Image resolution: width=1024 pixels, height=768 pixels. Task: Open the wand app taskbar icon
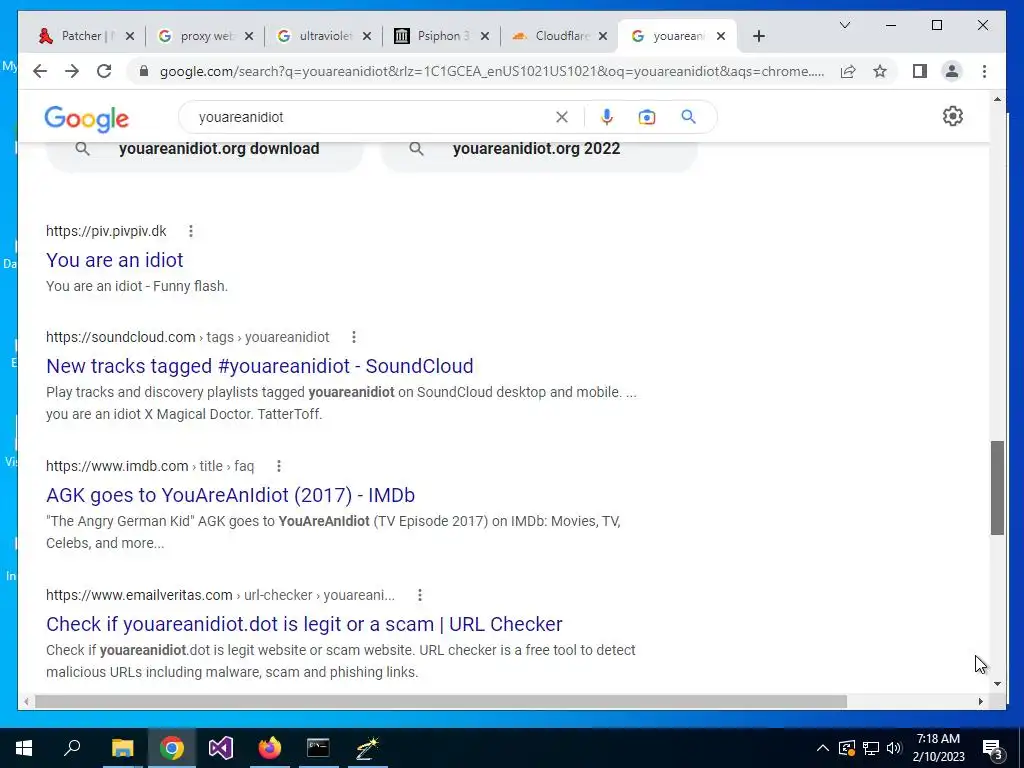(x=367, y=748)
